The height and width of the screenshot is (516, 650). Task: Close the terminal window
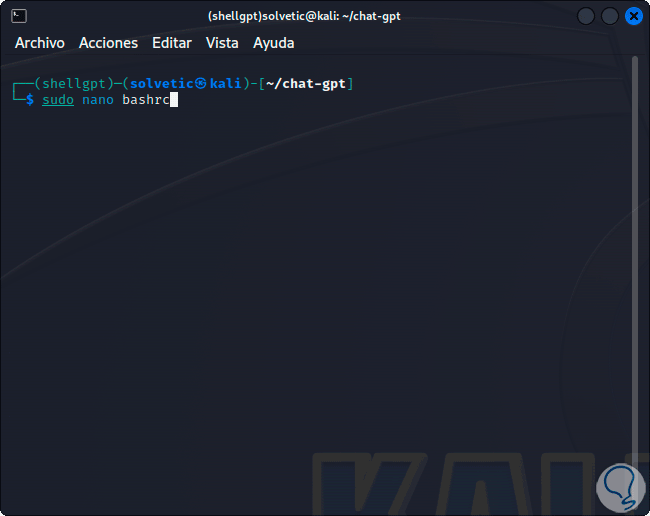(633, 16)
